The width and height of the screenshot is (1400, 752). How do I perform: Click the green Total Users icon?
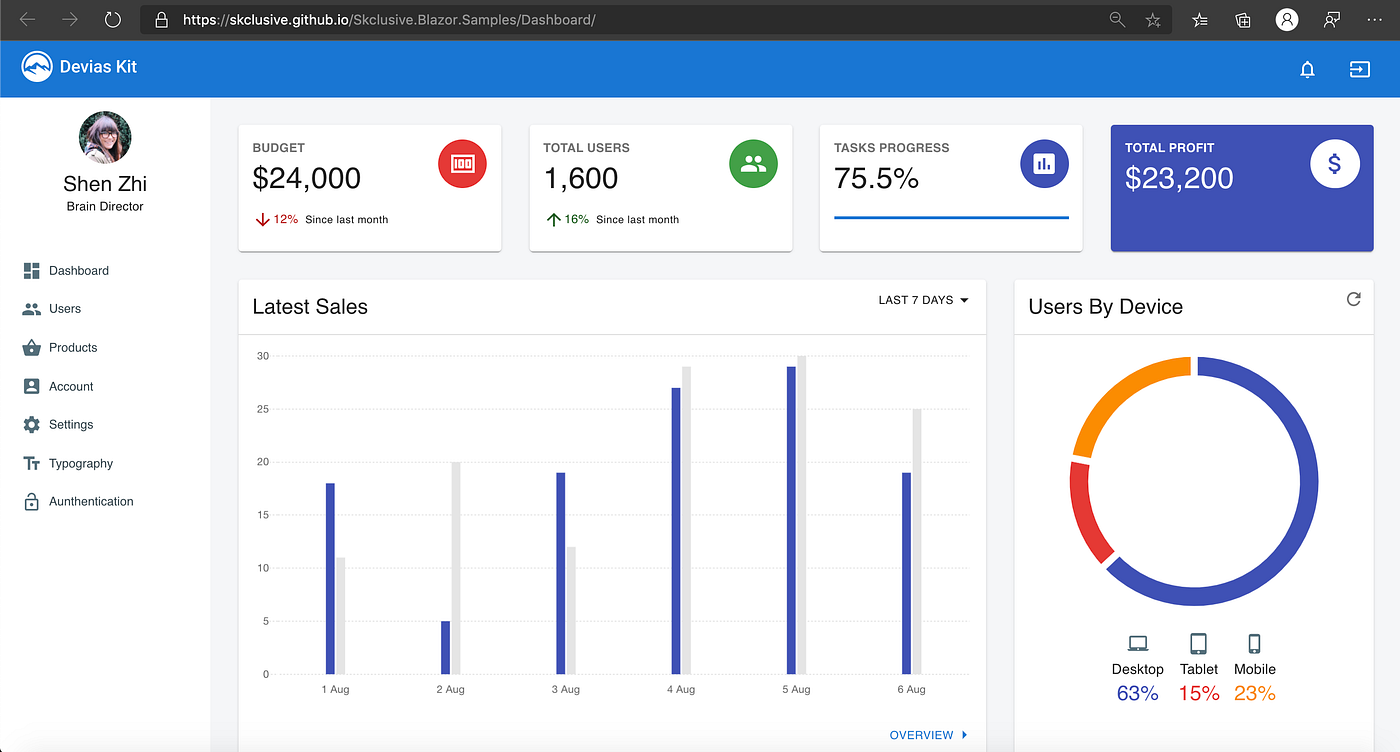pyautogui.click(x=753, y=163)
